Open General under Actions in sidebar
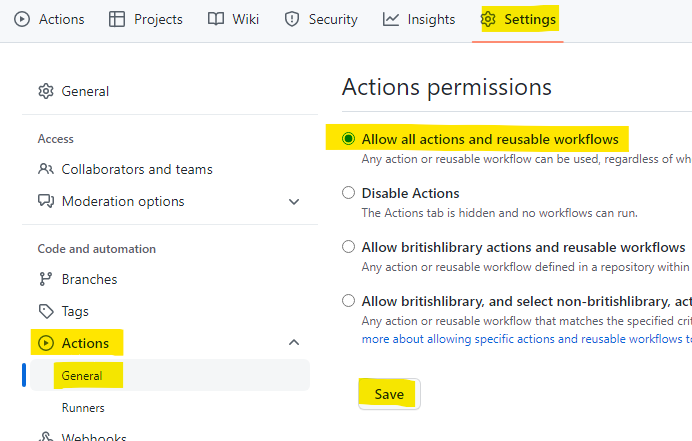Image resolution: width=692 pixels, height=441 pixels. 82,375
